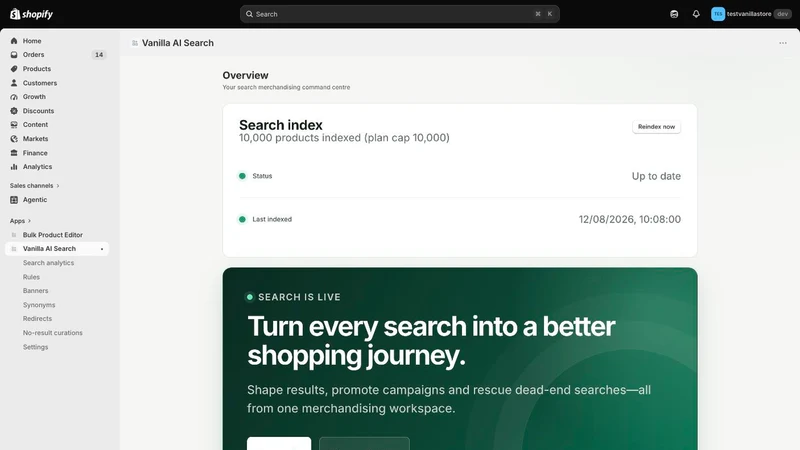This screenshot has height=450, width=800.
Task: Open the app Settings subpage
Action: click(35, 347)
